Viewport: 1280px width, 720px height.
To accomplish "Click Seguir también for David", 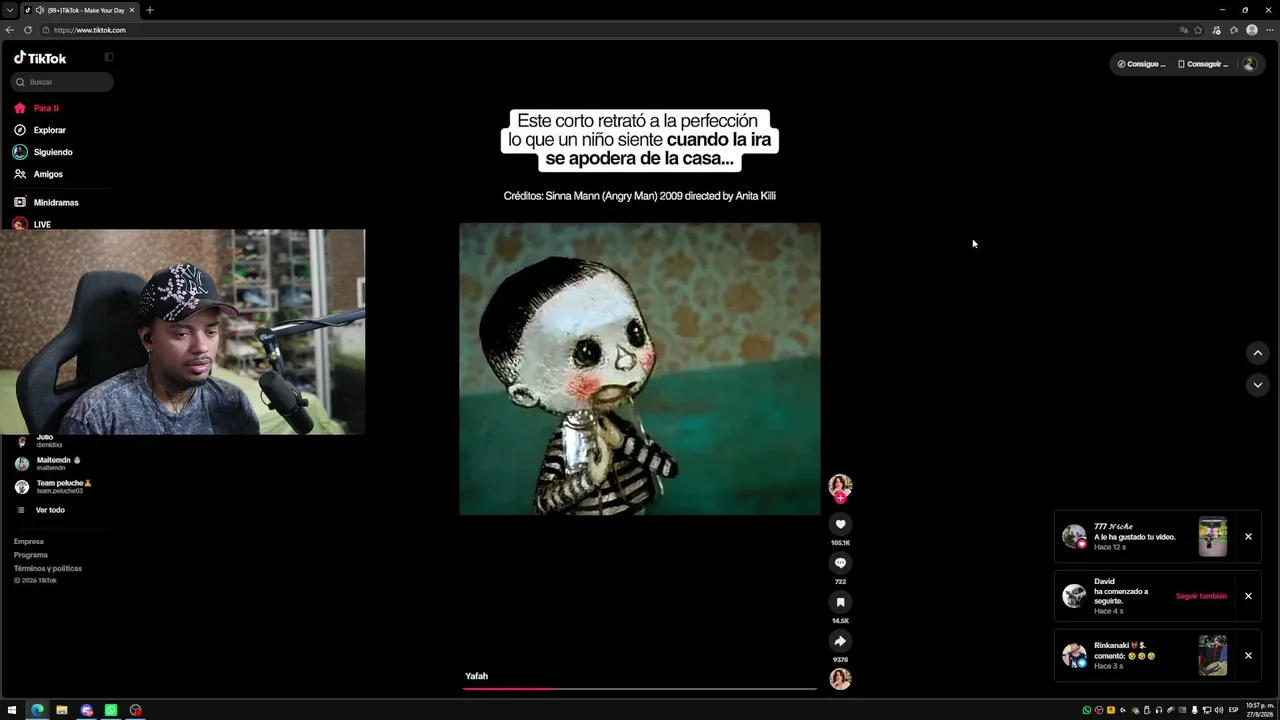I will coord(1201,596).
